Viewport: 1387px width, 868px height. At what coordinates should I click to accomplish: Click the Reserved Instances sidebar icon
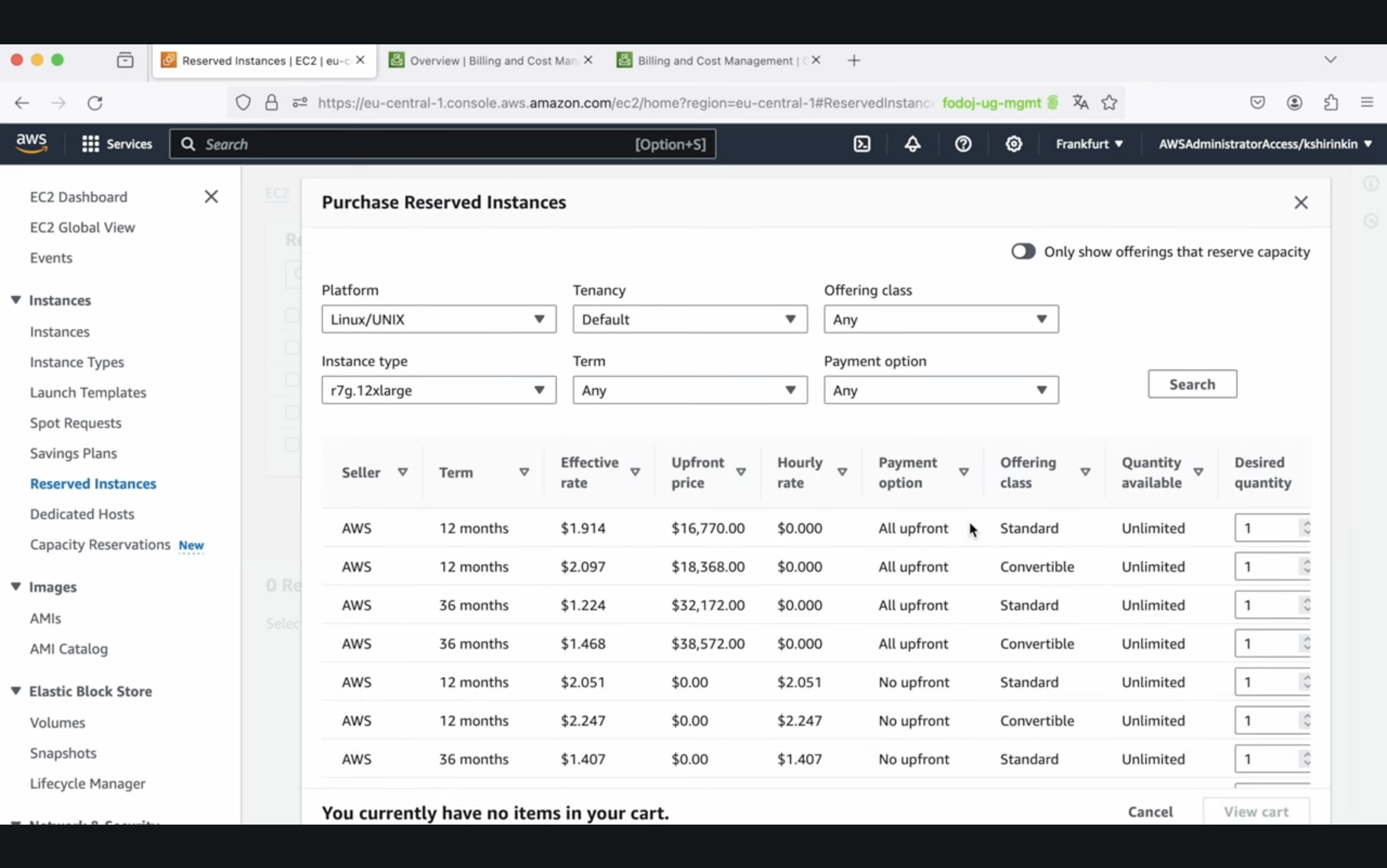point(93,483)
